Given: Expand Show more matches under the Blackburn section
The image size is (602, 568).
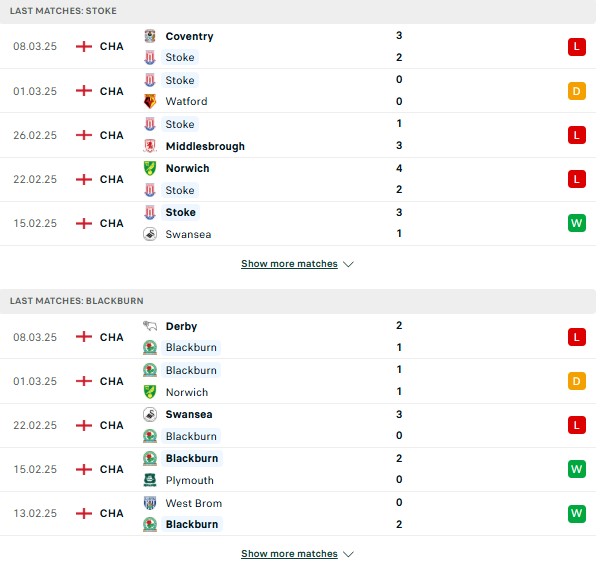Looking at the screenshot, I should [x=289, y=554].
